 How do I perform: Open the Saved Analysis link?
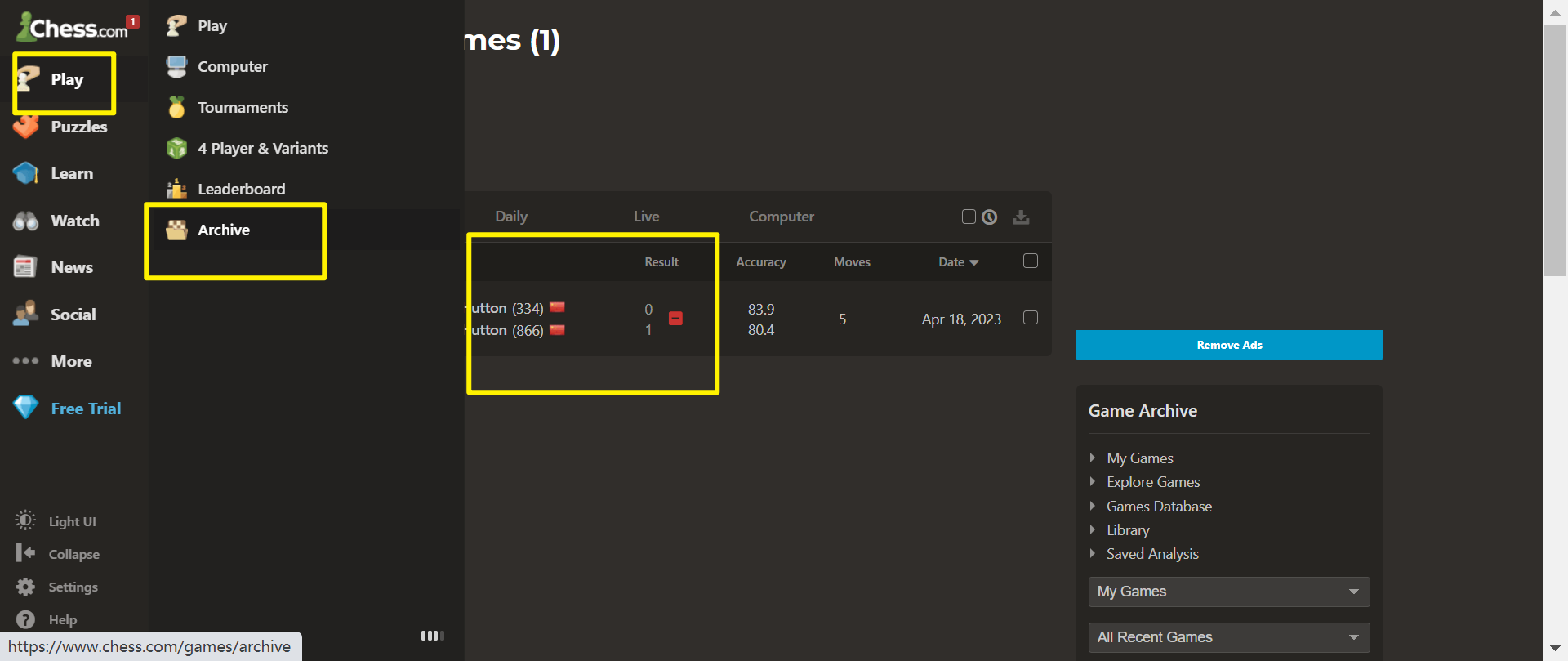click(1152, 553)
